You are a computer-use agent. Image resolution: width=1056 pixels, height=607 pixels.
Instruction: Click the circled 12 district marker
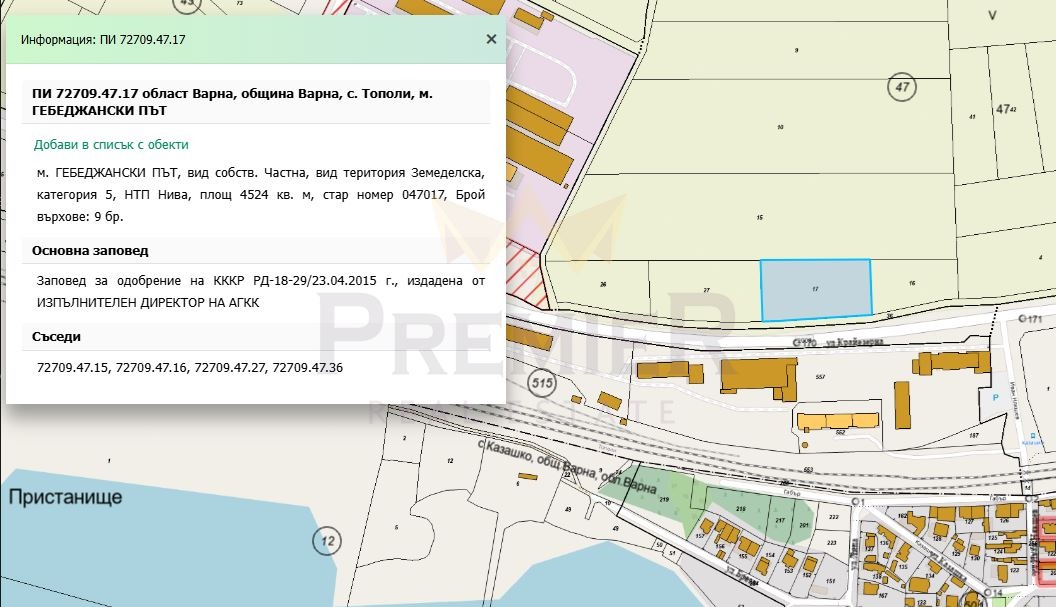326,542
